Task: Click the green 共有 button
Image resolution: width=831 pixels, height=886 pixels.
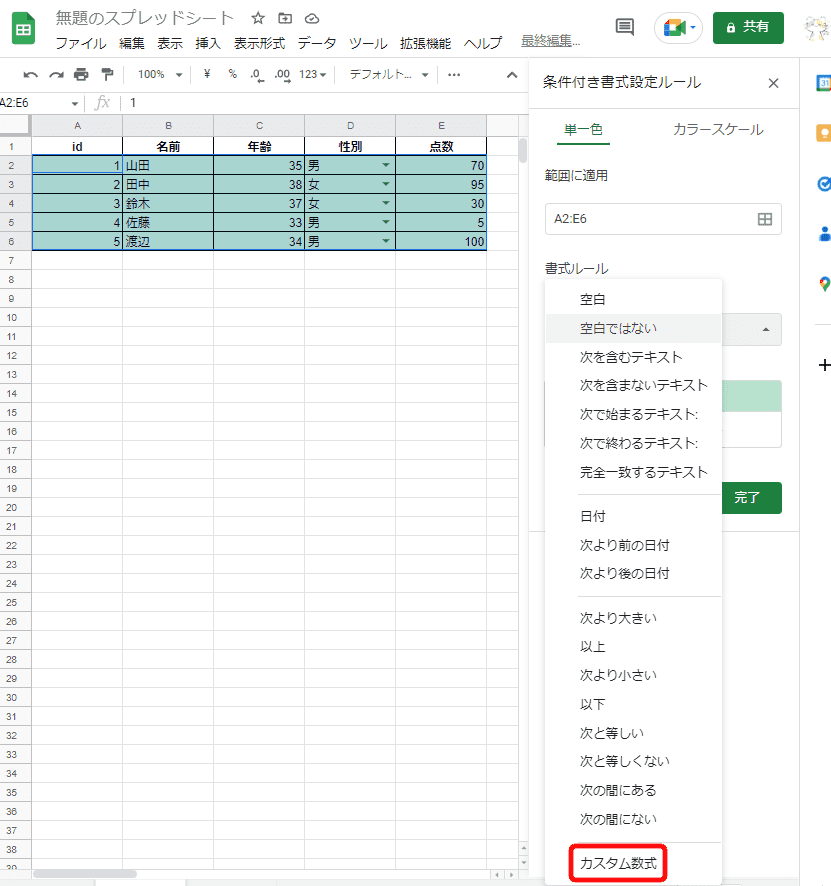Action: 748,28
